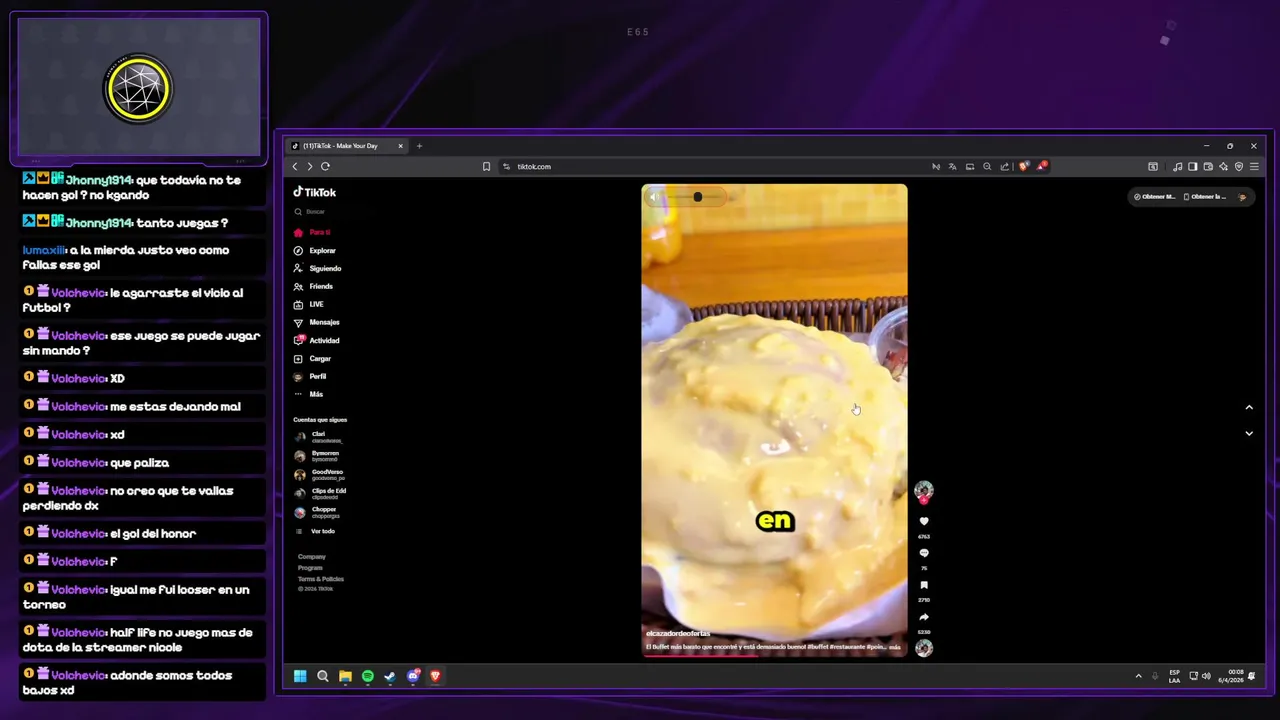Open TikTok LIVE page
Image resolution: width=1280 pixels, height=720 pixels.
pyautogui.click(x=308, y=304)
